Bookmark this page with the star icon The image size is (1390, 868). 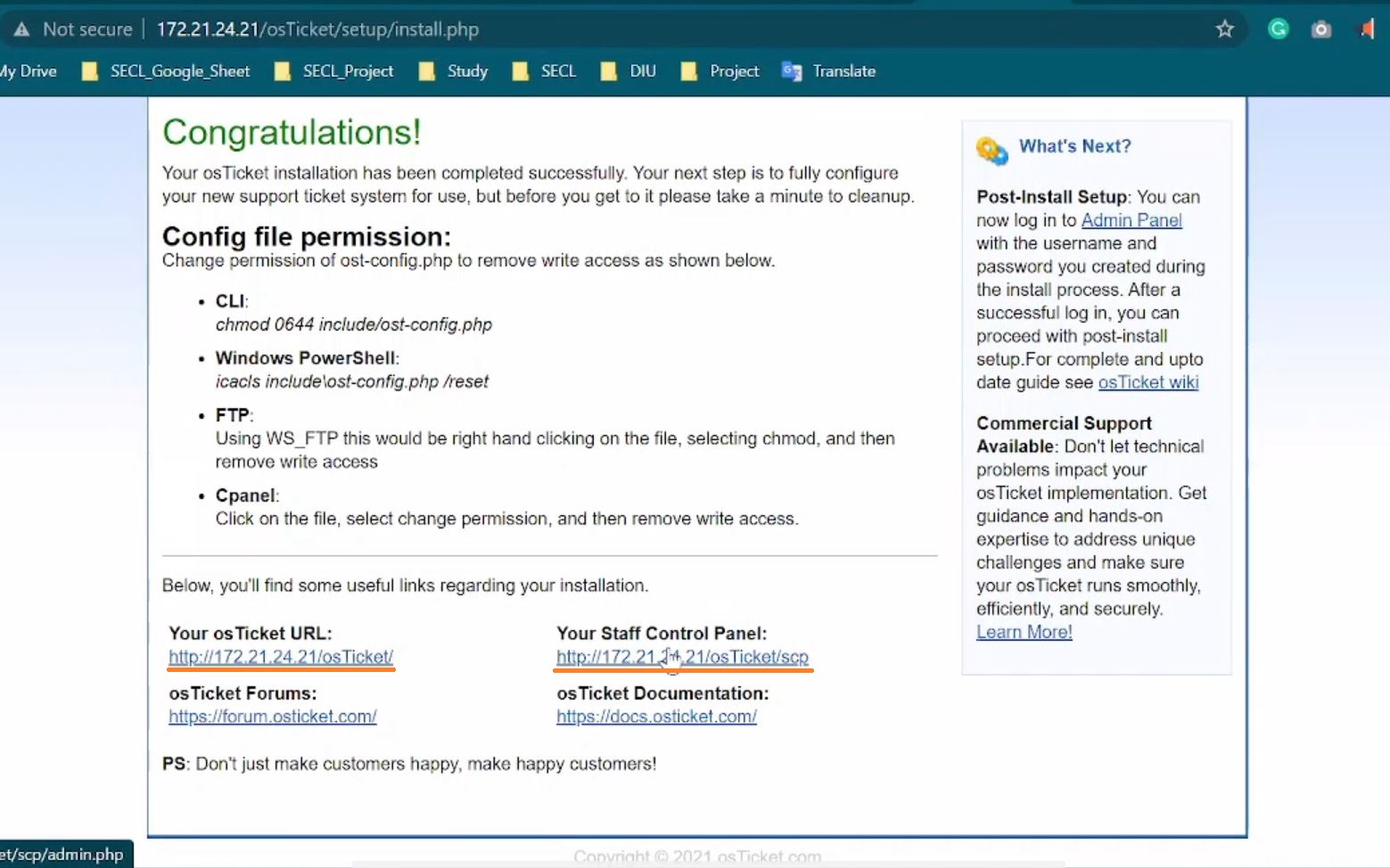(1225, 29)
